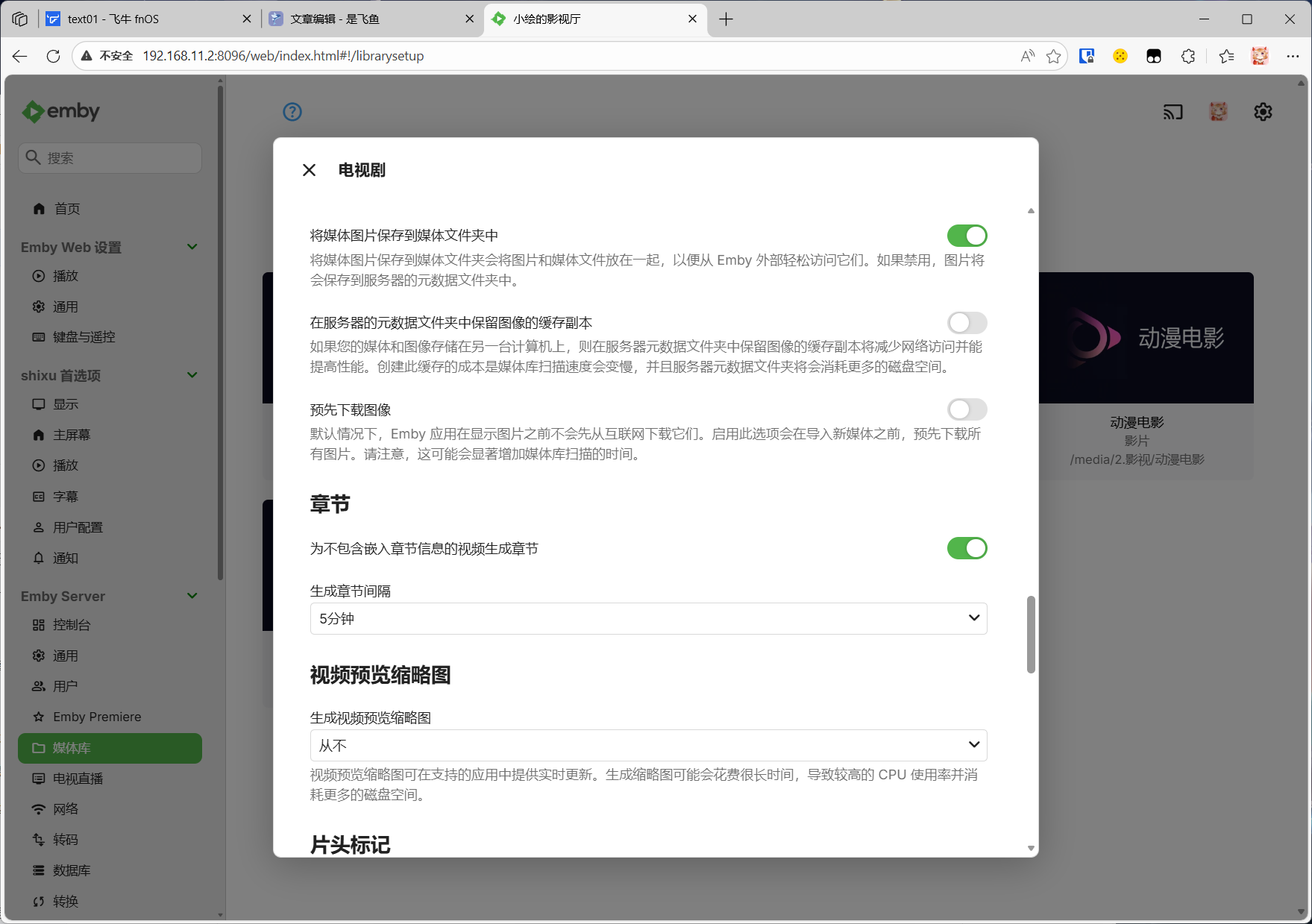Open the 生成章节间隔 dropdown showing 5分钟
The width and height of the screenshot is (1312, 924).
(648, 618)
